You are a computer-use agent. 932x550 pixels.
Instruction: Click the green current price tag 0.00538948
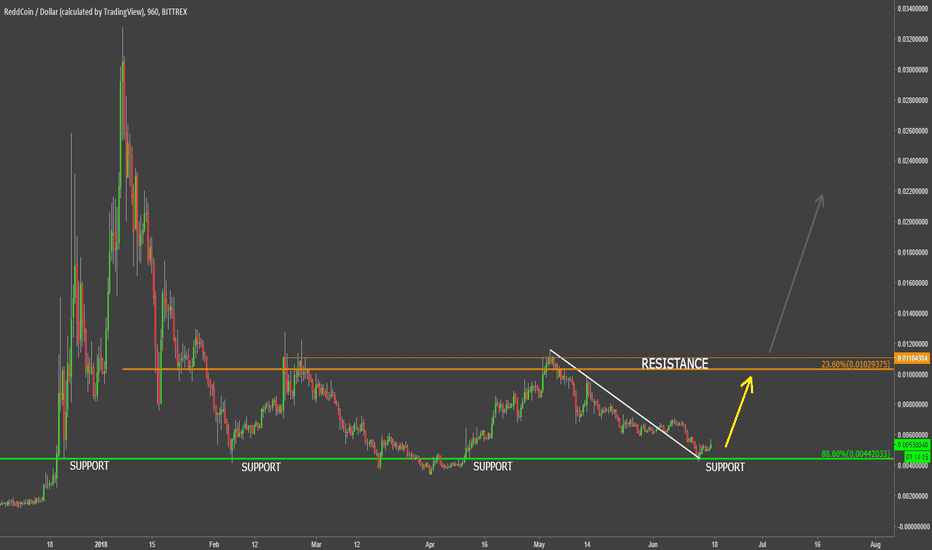(912, 445)
